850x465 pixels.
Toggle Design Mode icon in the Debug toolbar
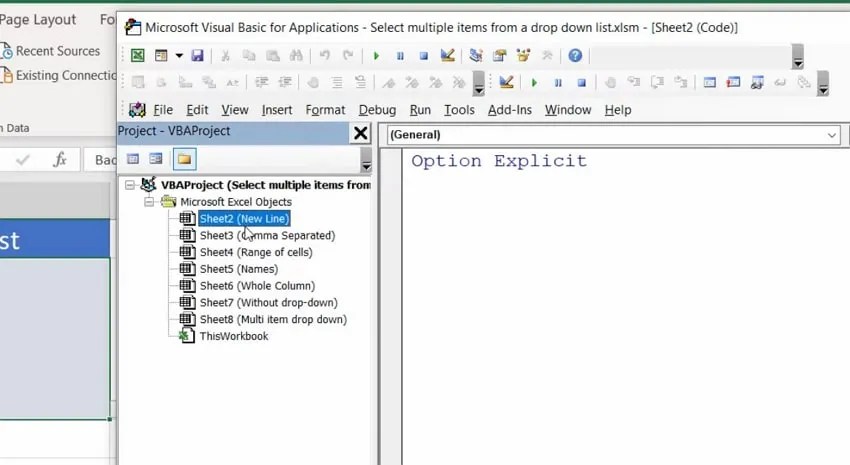coord(506,82)
